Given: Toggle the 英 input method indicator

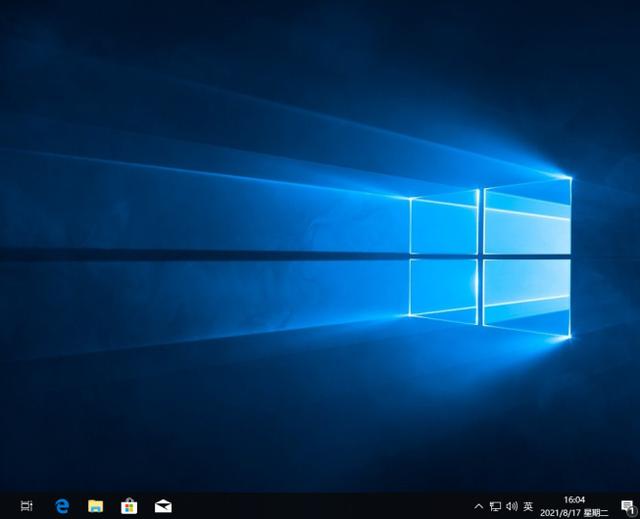Looking at the screenshot, I should click(x=528, y=506).
